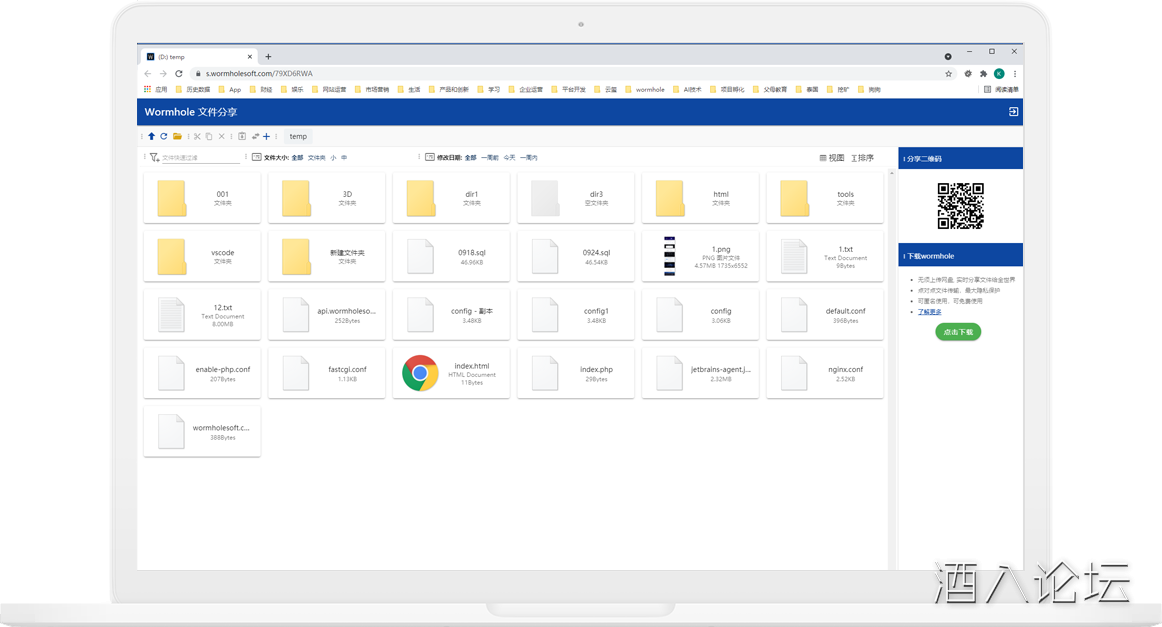1162x627 pixels.
Task: Click the refresh icon in file toolbar
Action: click(163, 136)
